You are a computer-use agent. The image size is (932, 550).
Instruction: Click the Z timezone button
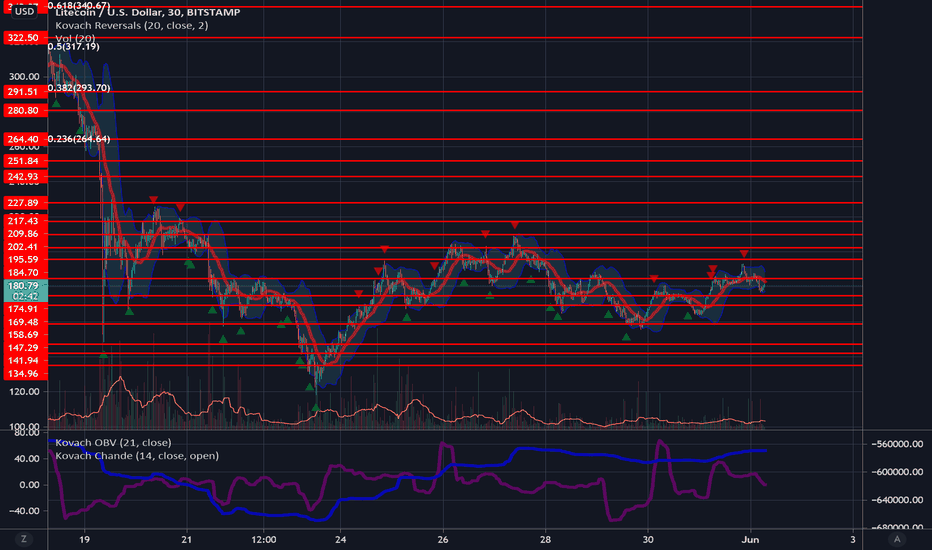(24, 539)
